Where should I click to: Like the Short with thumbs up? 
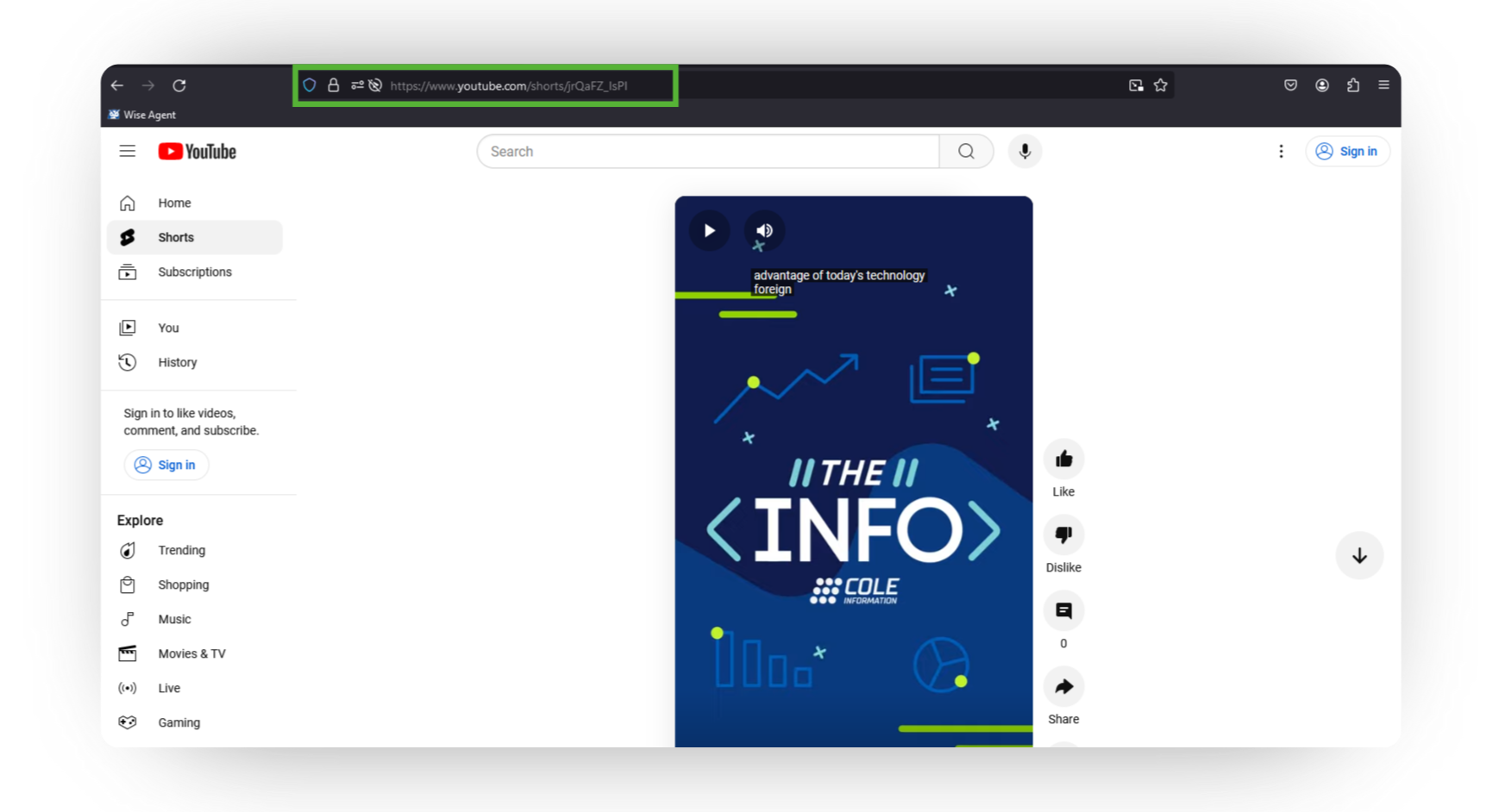pyautogui.click(x=1063, y=459)
